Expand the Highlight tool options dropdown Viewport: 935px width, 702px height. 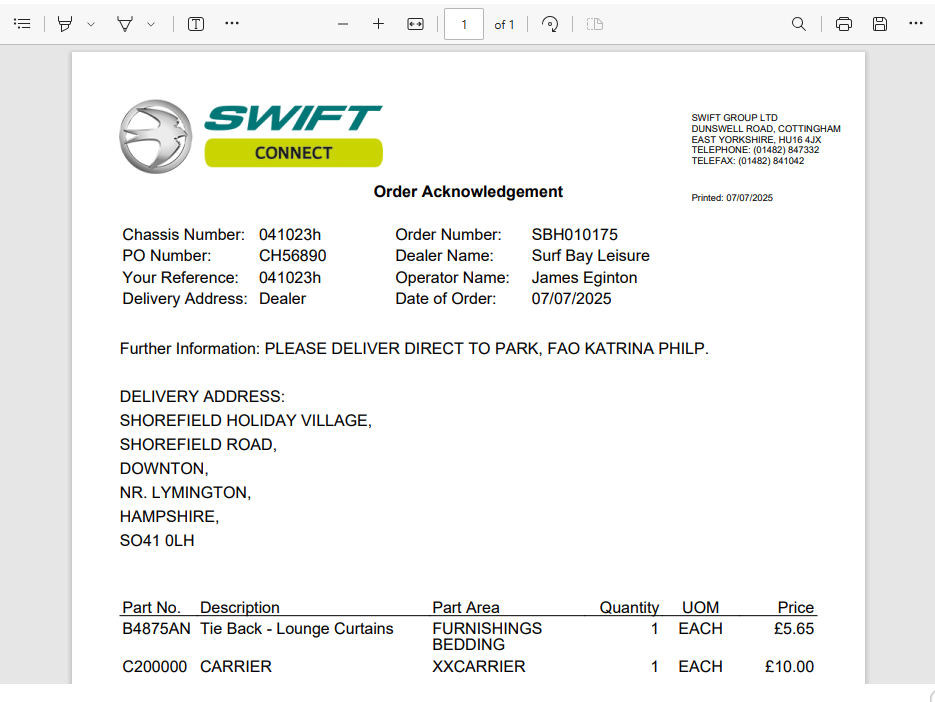[91, 24]
